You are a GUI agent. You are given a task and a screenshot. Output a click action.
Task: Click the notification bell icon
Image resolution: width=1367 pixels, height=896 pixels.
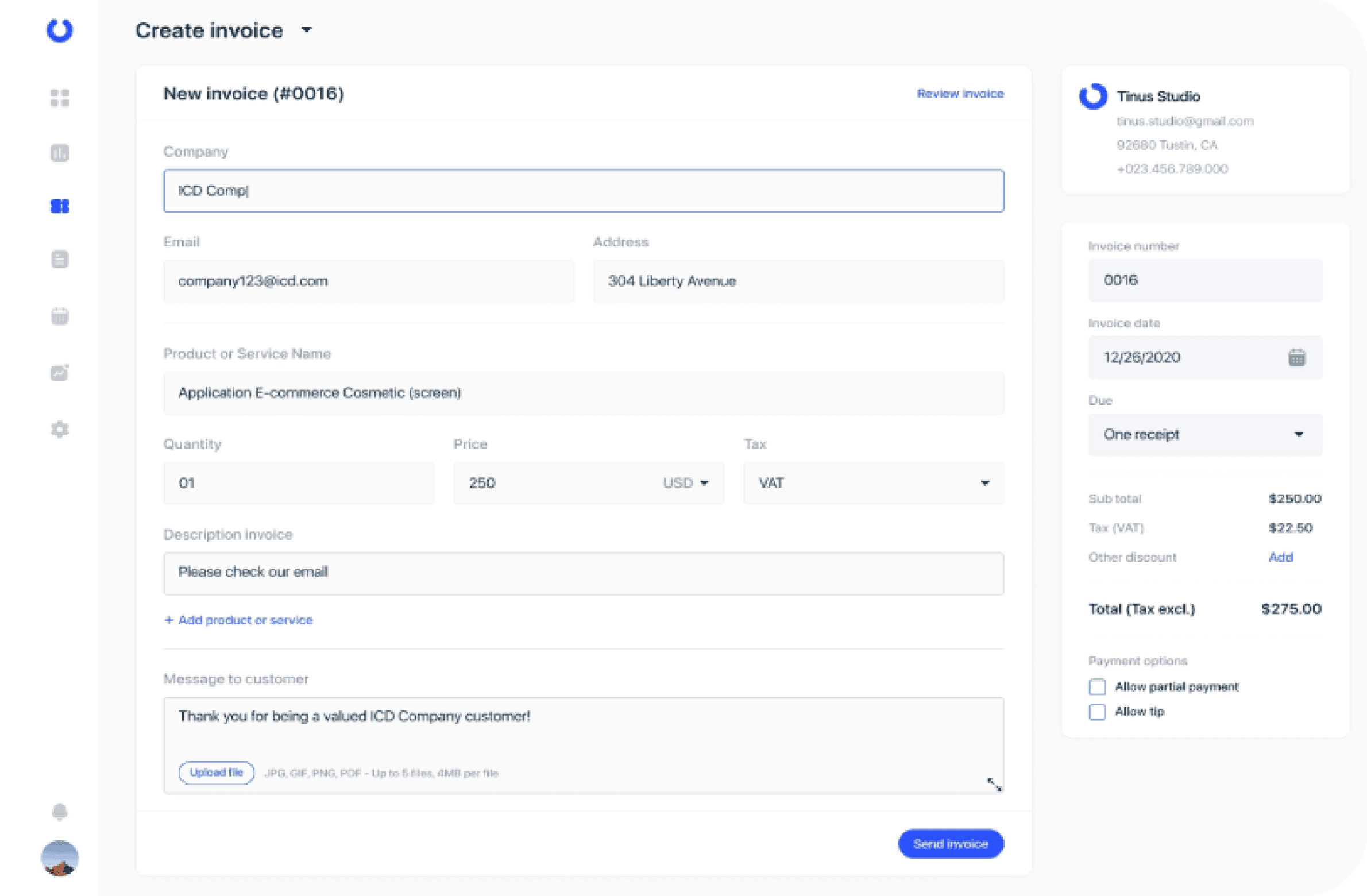tap(60, 812)
